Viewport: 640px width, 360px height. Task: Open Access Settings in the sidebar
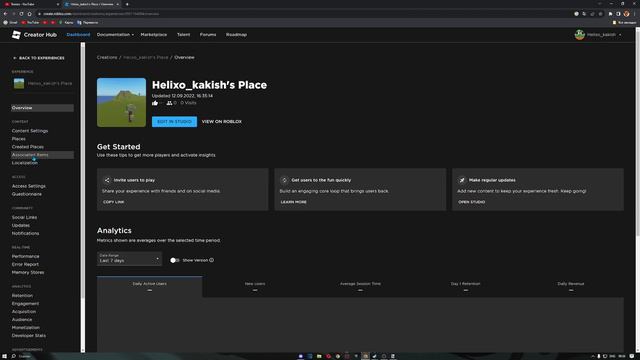[29, 186]
